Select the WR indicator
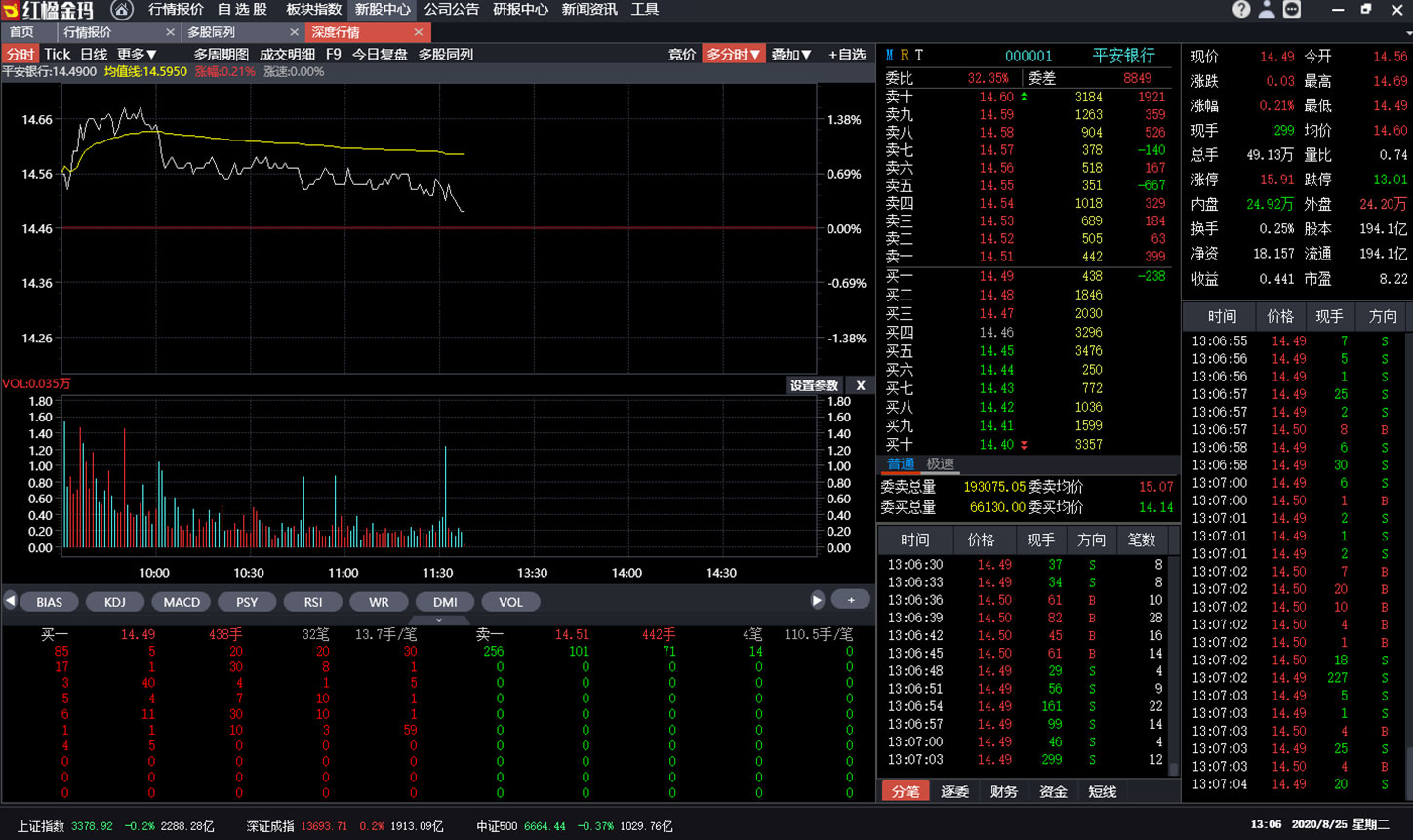Image resolution: width=1413 pixels, height=840 pixels. coord(379,602)
